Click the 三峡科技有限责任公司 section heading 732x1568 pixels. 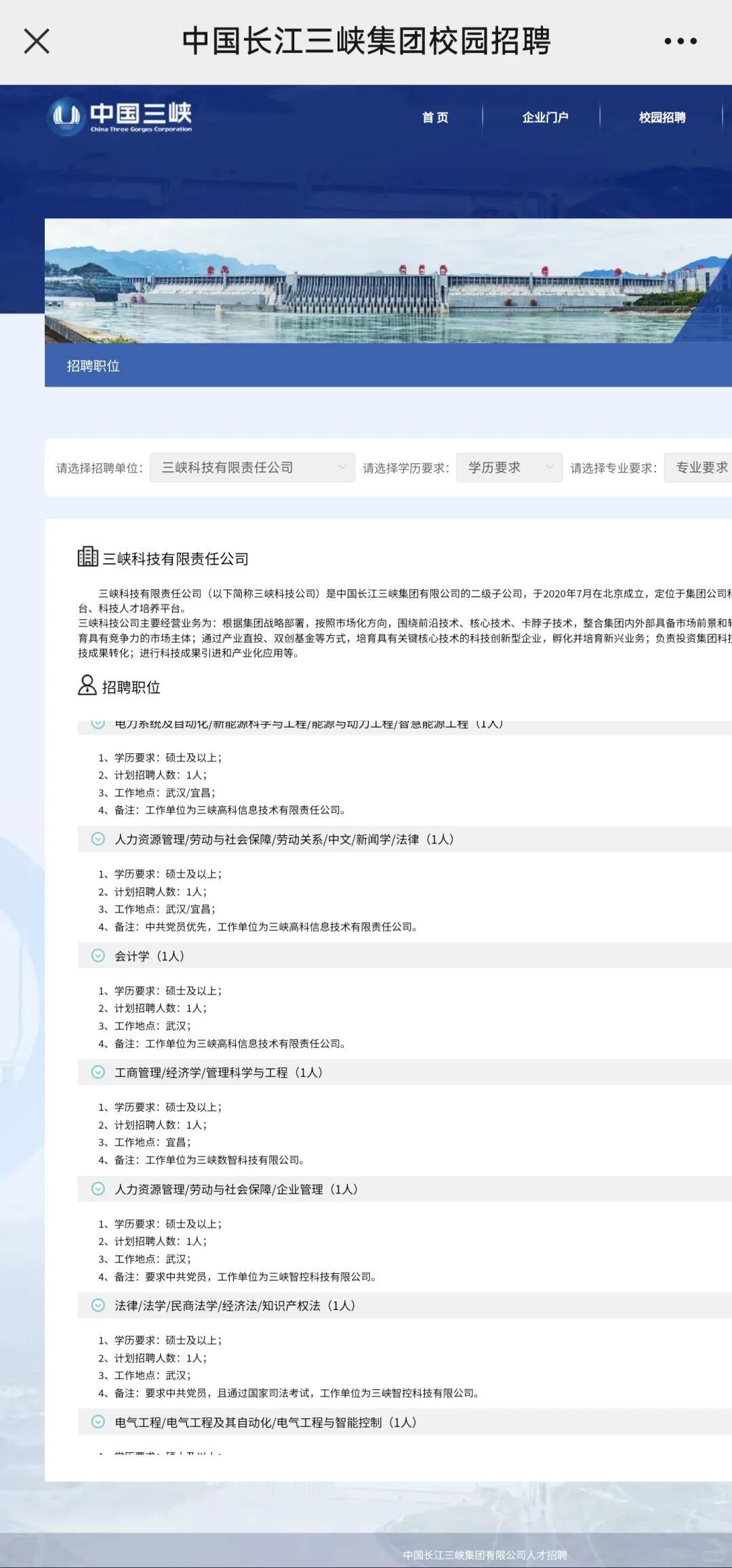pyautogui.click(x=176, y=559)
